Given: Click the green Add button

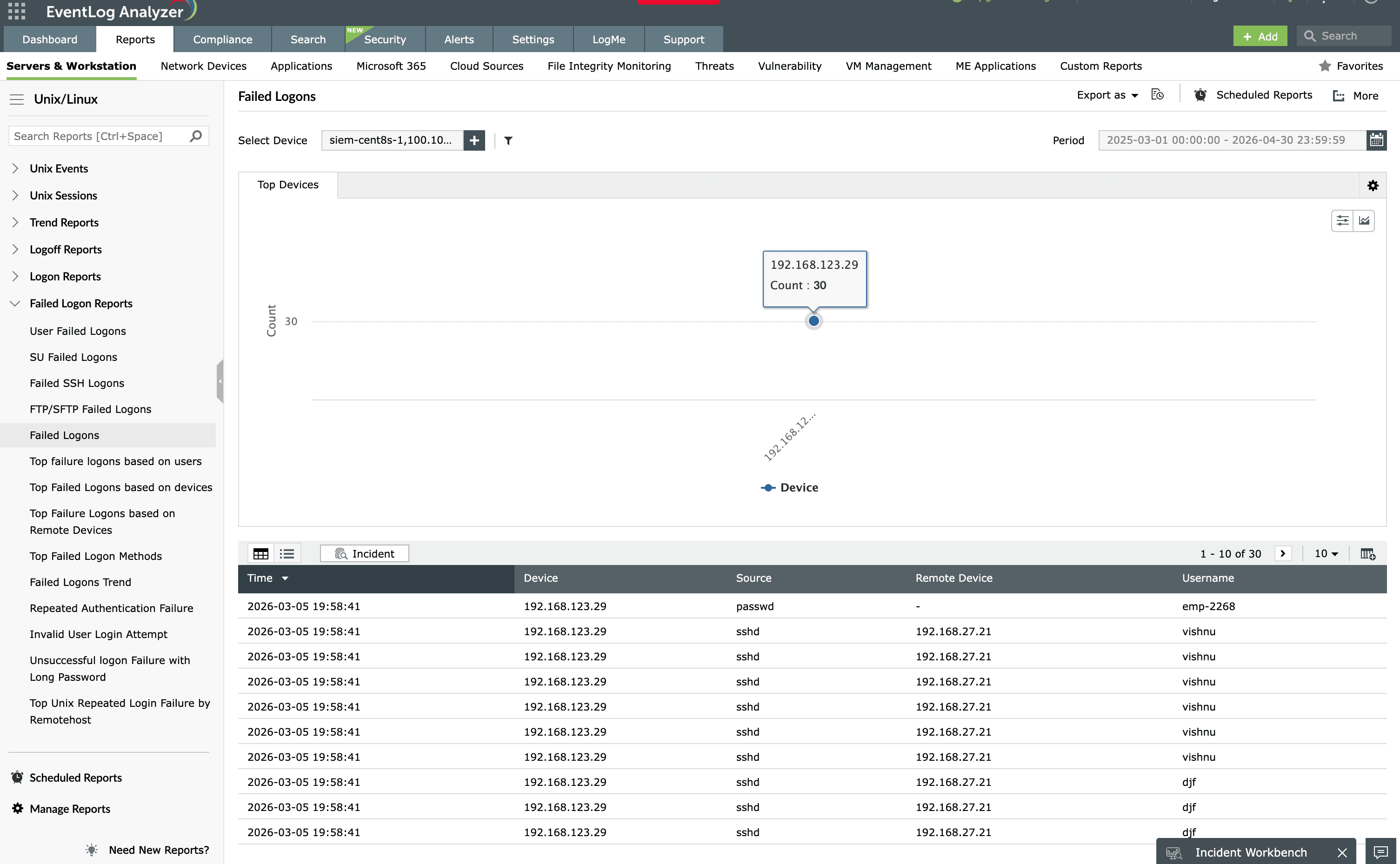Looking at the screenshot, I should click(1260, 36).
